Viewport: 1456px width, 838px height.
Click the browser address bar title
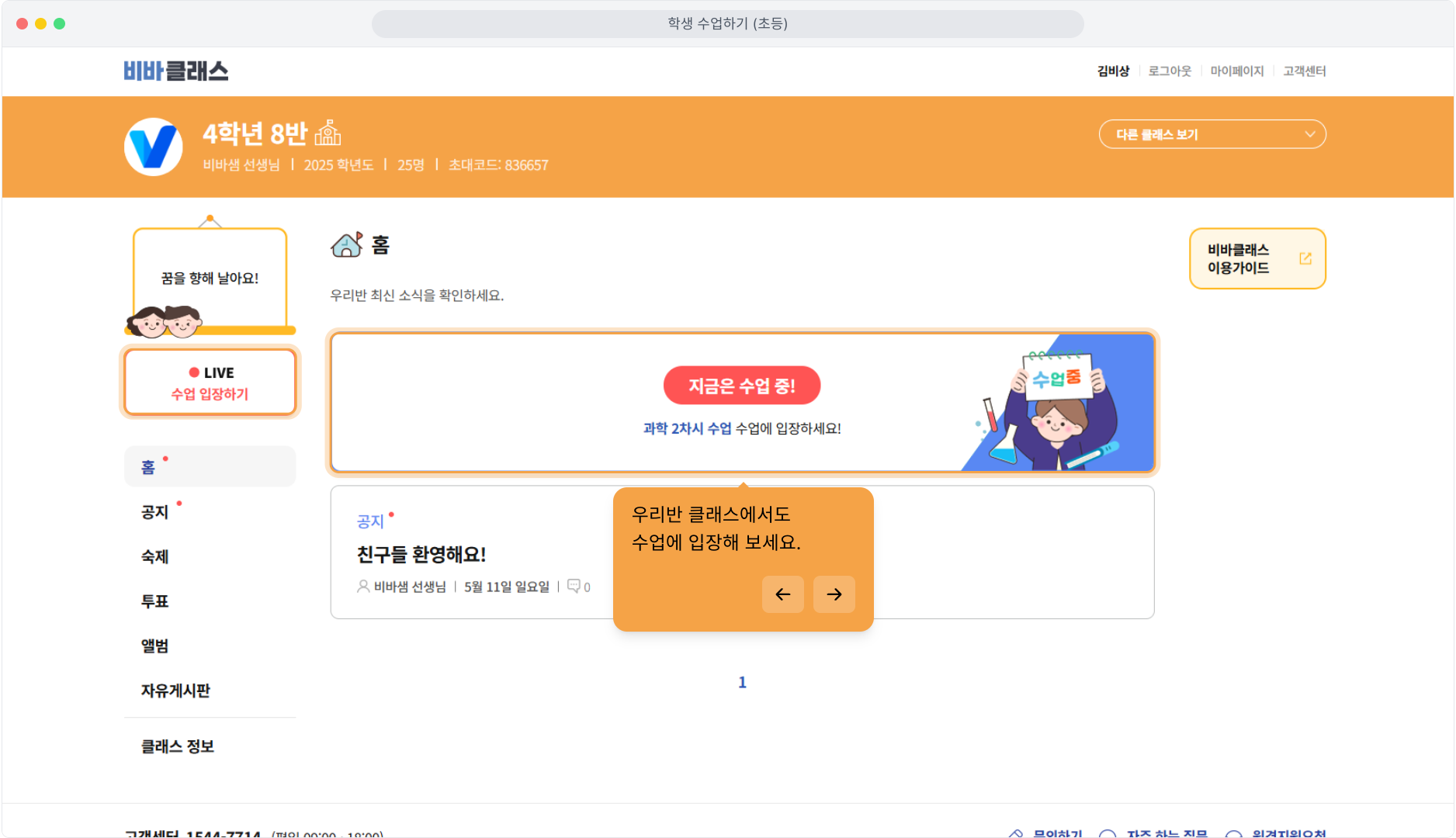click(728, 23)
